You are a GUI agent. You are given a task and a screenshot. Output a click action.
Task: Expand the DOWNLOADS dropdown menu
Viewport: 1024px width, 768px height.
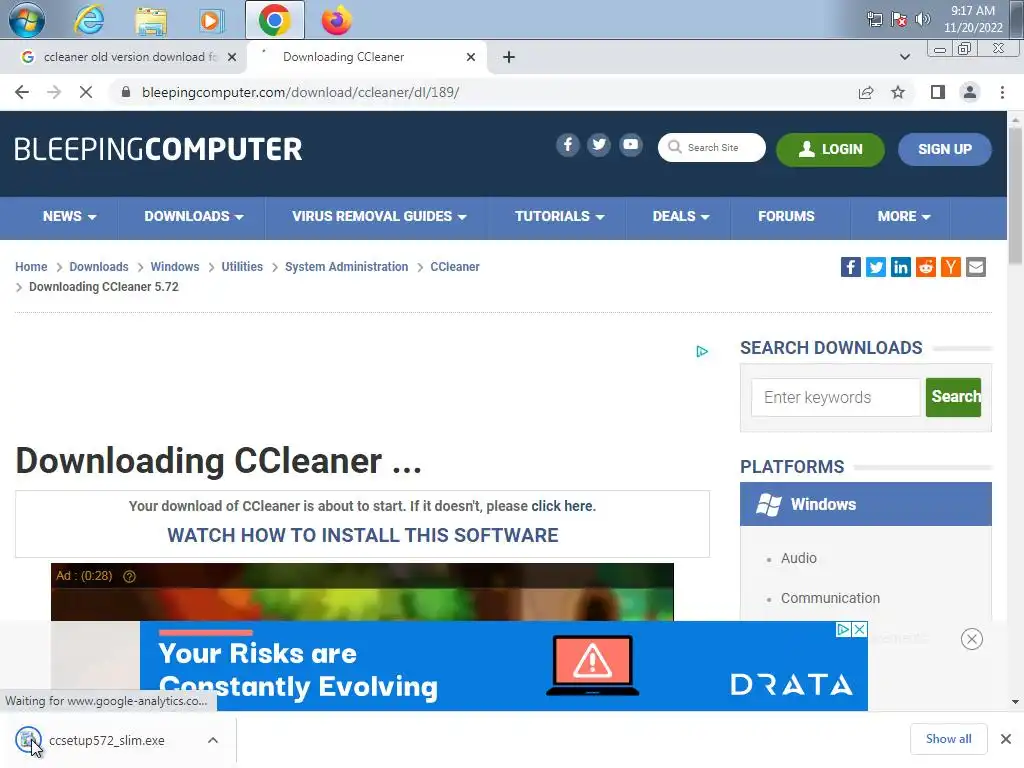pyautogui.click(x=193, y=216)
